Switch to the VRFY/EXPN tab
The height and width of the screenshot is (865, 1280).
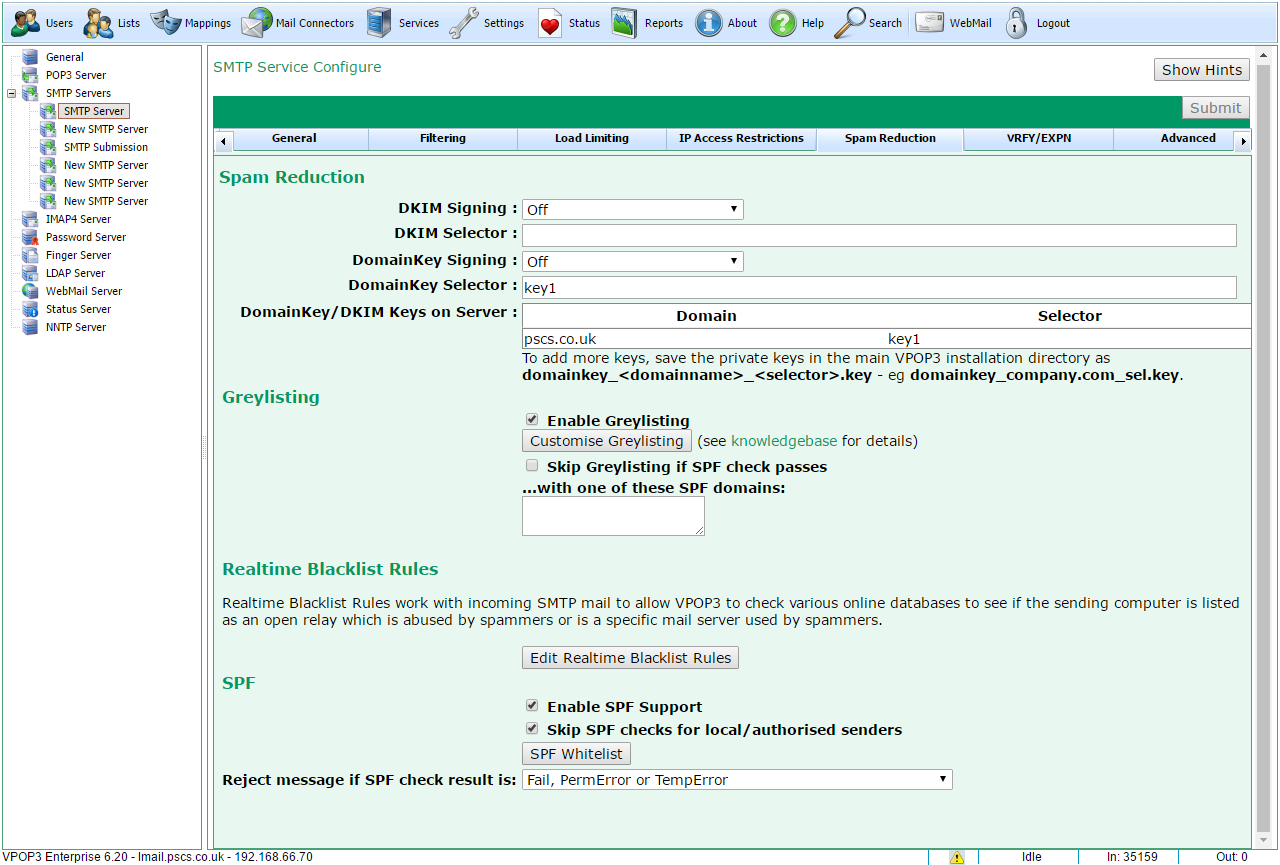point(1039,138)
